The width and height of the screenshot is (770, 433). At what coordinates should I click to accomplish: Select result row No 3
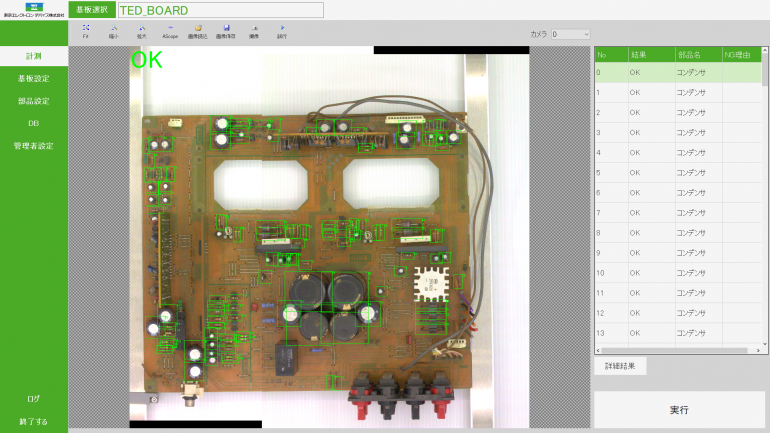[678, 133]
